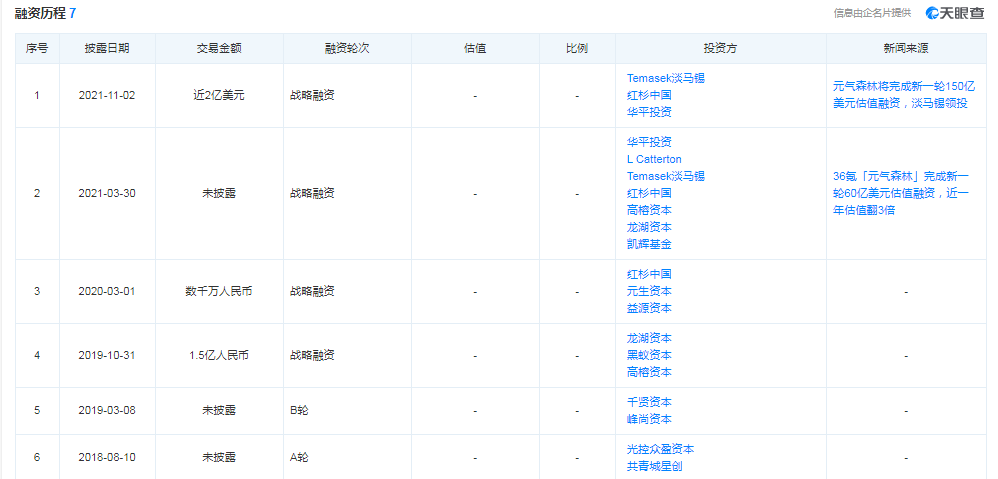This screenshot has width=998, height=479.
Task: Open 千贤资本 investor link
Action: point(649,402)
